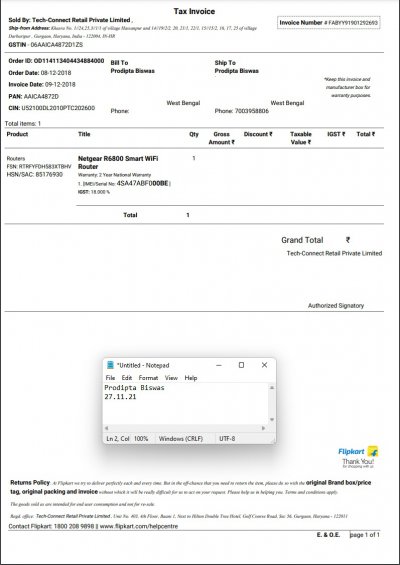The width and height of the screenshot is (400, 565).
Task: Maximize the Untitled Notepad window
Action: tap(241, 365)
